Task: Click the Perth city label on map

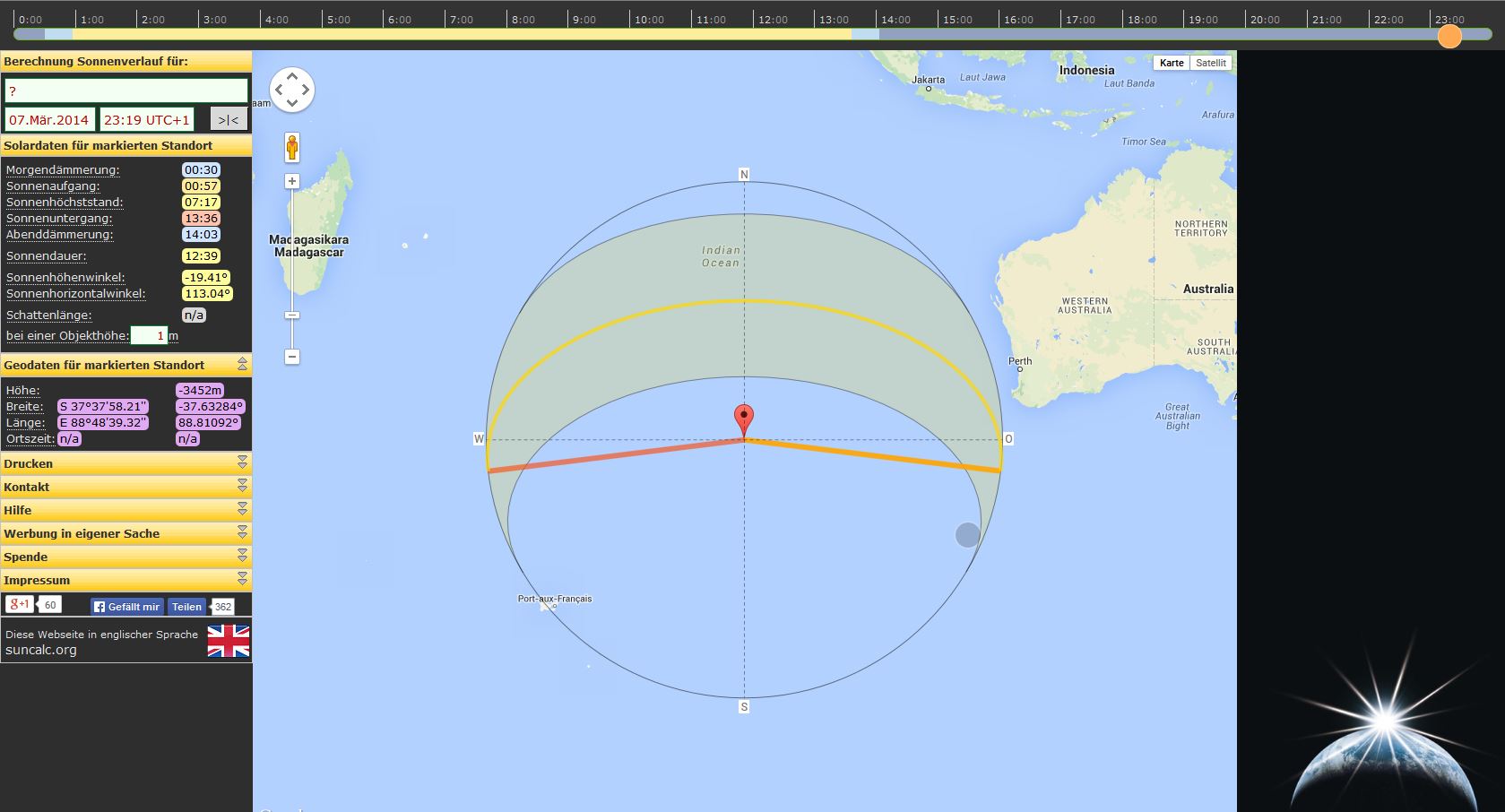Action: pos(1020,361)
